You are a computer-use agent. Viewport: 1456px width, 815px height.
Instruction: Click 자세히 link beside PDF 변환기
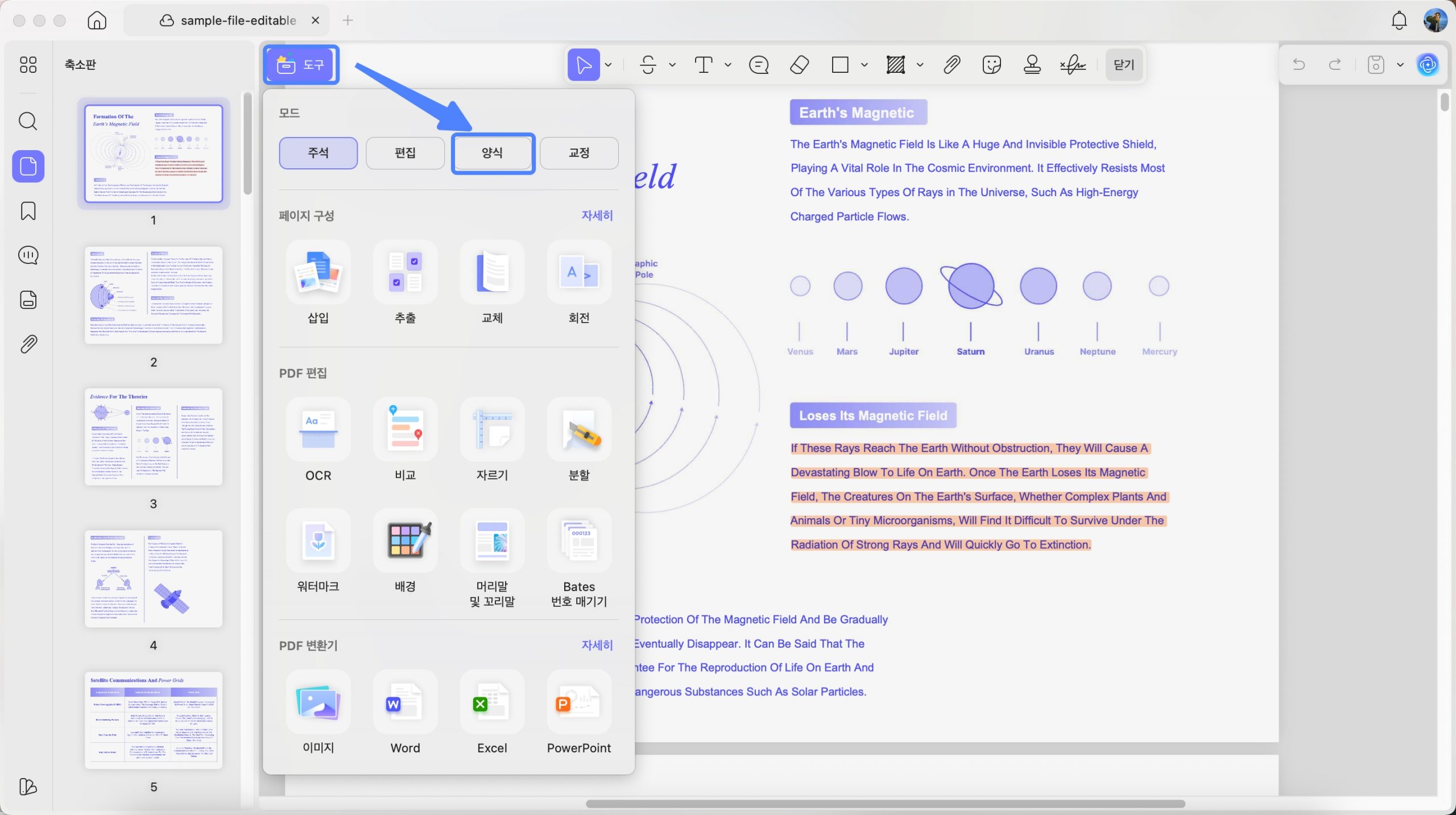click(597, 646)
